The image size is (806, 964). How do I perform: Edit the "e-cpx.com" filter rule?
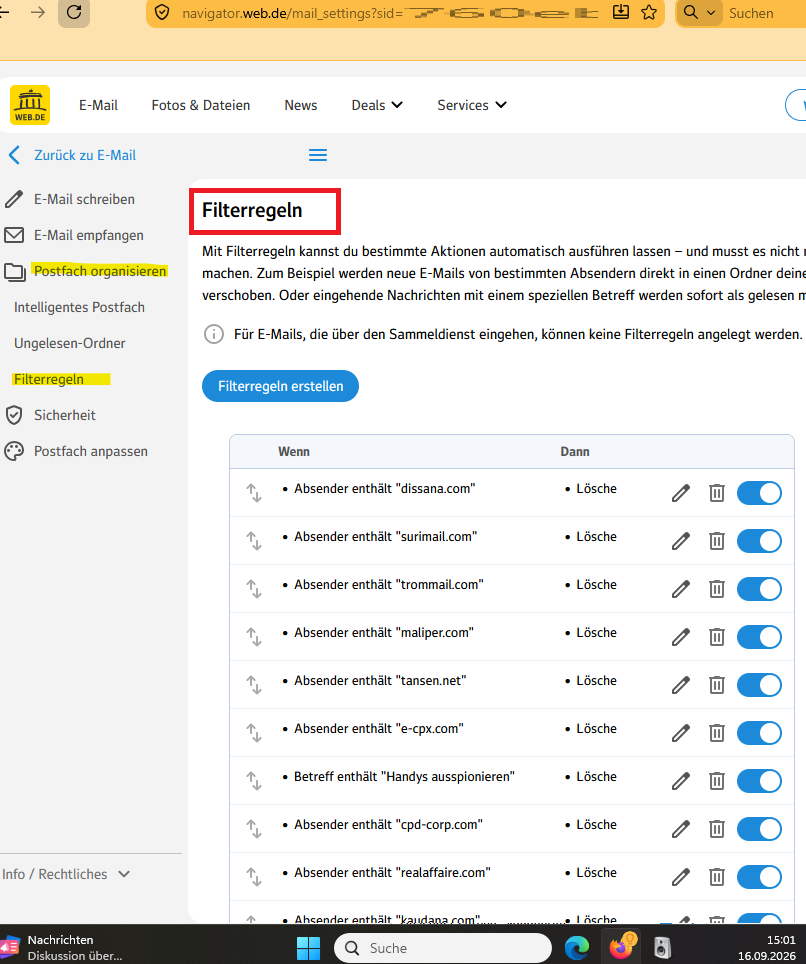coord(681,733)
